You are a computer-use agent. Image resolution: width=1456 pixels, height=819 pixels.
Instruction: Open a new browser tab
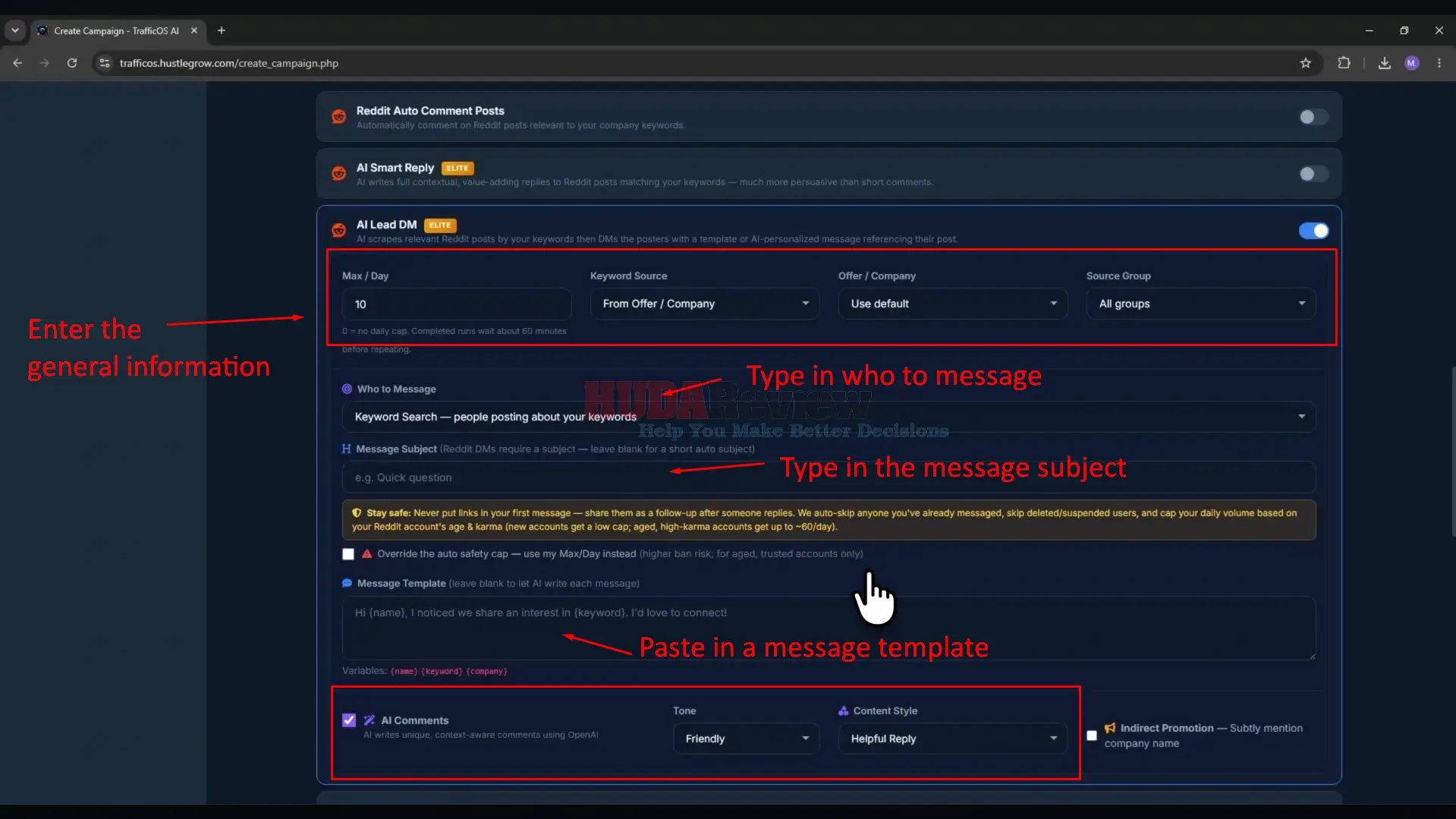tap(222, 30)
